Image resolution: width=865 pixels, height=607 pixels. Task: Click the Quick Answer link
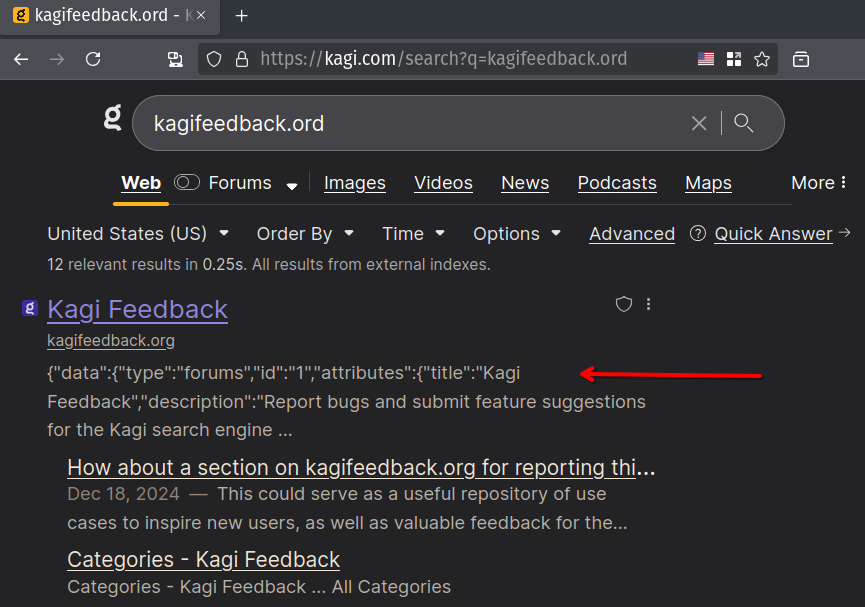773,234
